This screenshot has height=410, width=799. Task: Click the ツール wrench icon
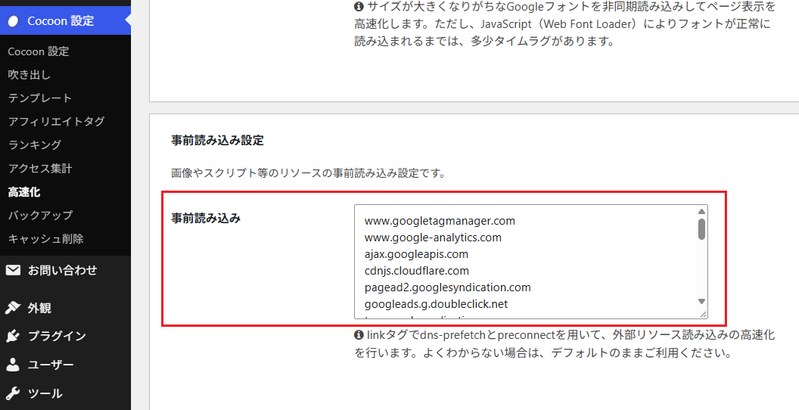click(13, 393)
